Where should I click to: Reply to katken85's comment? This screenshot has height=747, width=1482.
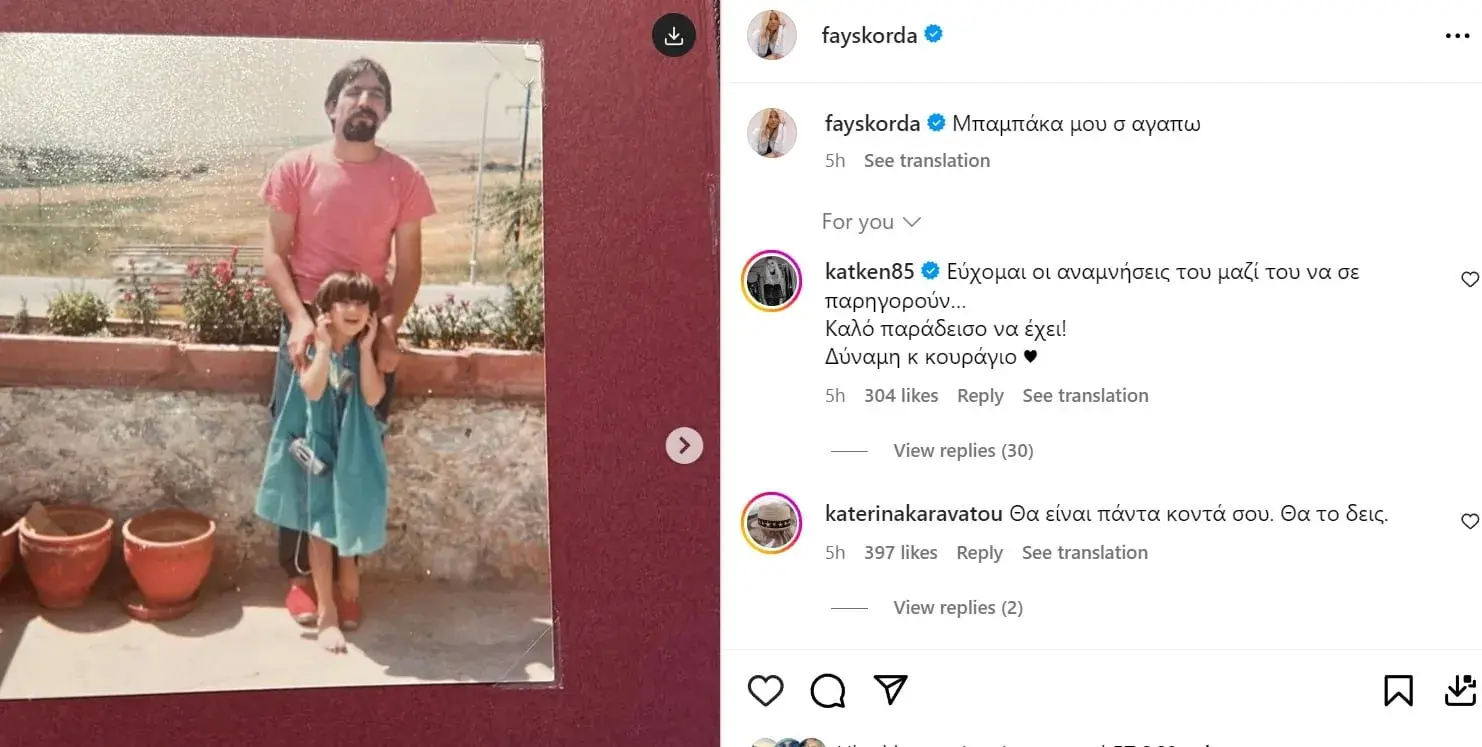(x=980, y=396)
